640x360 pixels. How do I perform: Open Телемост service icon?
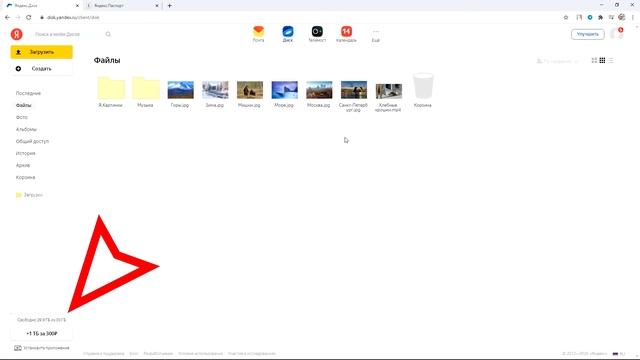[317, 34]
